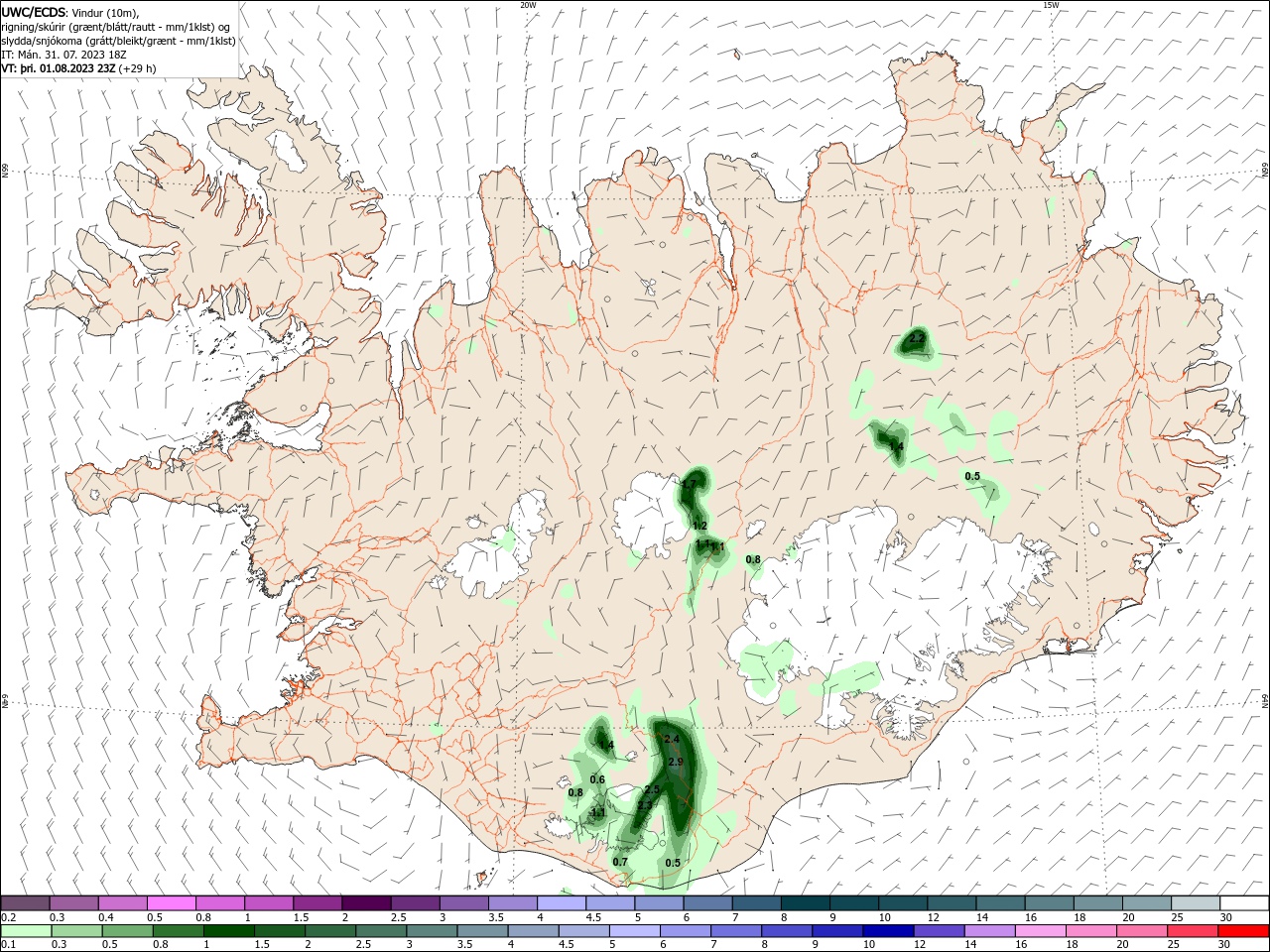Image resolution: width=1270 pixels, height=952 pixels.
Task: Select the dusky plum swatch between 0.2 and 0.3
Action: (25, 903)
